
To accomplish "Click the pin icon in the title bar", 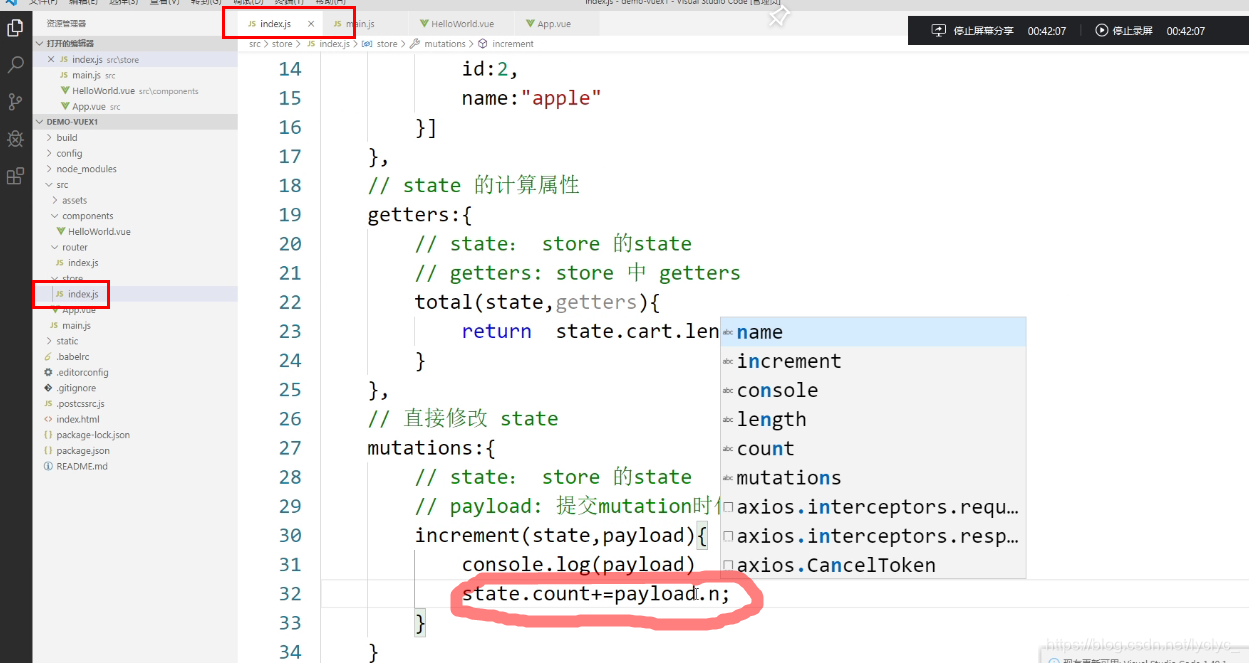I will pos(778,16).
